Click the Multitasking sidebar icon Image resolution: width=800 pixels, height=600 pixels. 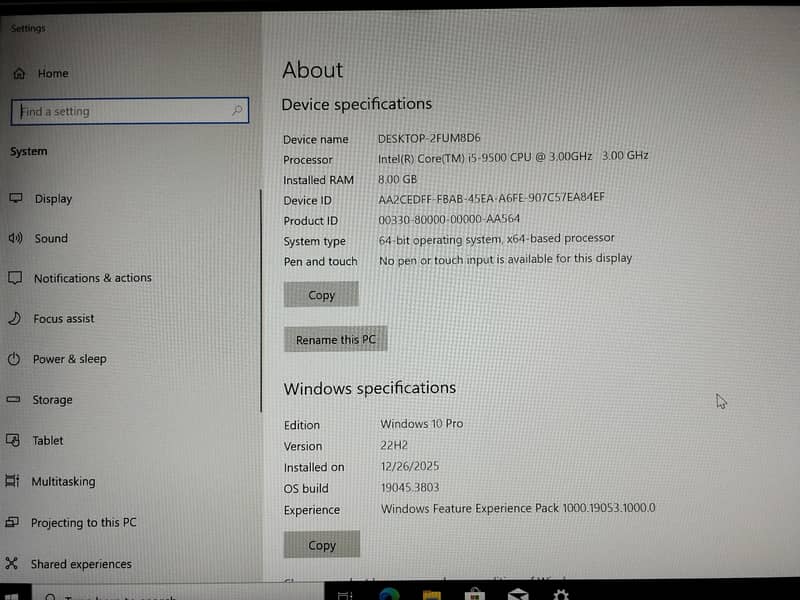[x=12, y=481]
